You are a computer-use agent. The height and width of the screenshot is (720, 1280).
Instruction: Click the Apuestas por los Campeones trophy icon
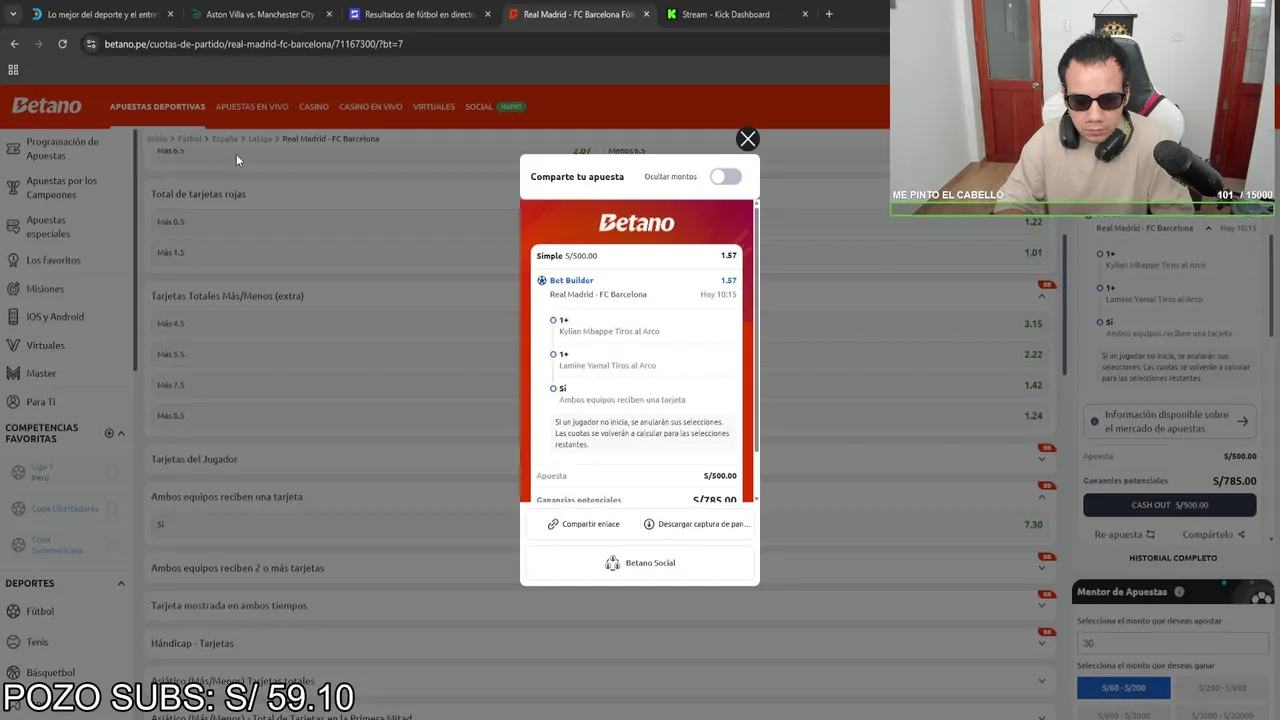tap(13, 187)
